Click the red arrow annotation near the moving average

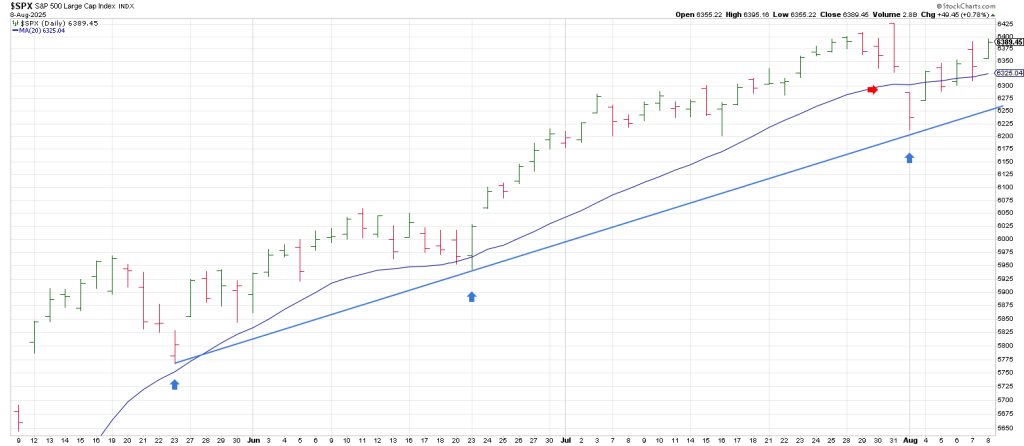pyautogui.click(x=872, y=90)
